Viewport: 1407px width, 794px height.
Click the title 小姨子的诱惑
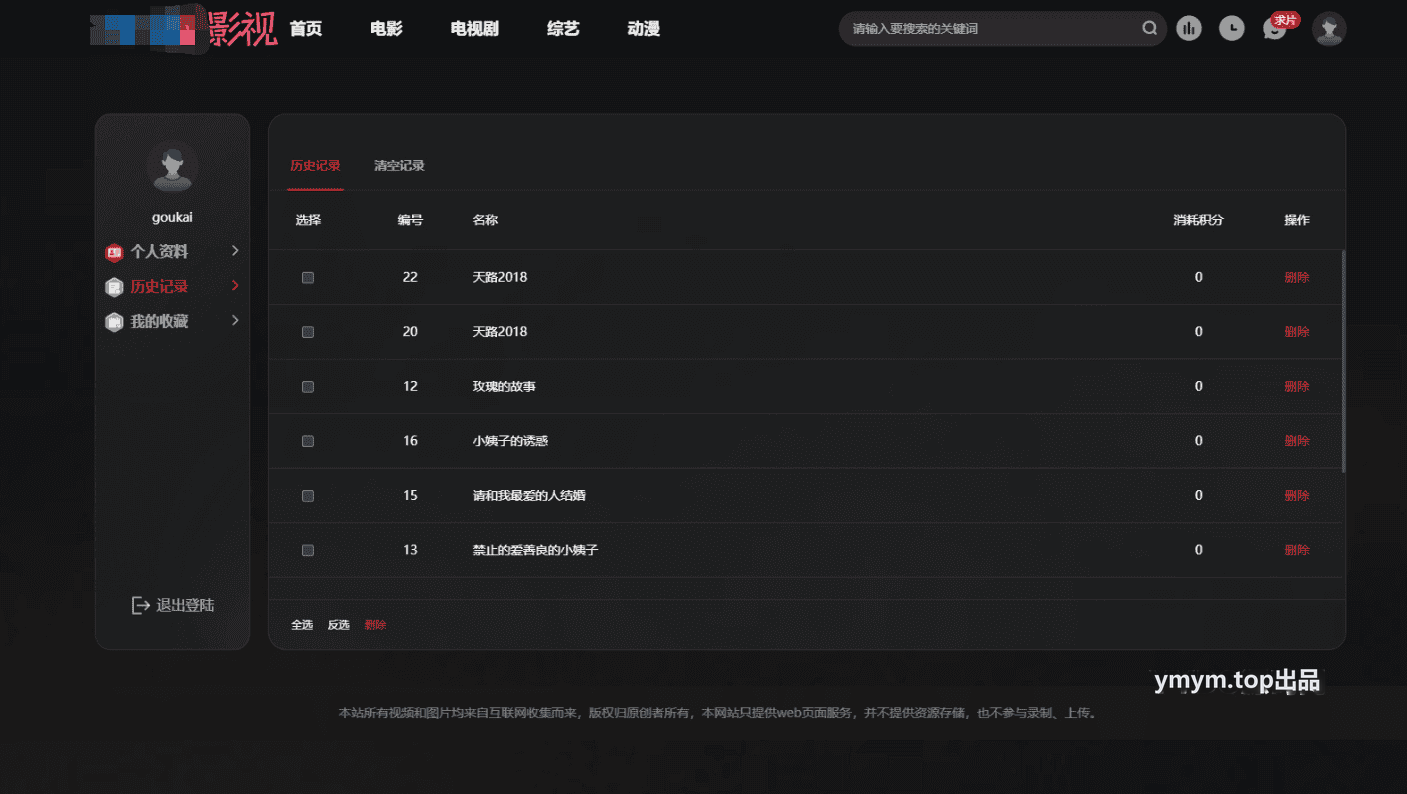coord(510,441)
